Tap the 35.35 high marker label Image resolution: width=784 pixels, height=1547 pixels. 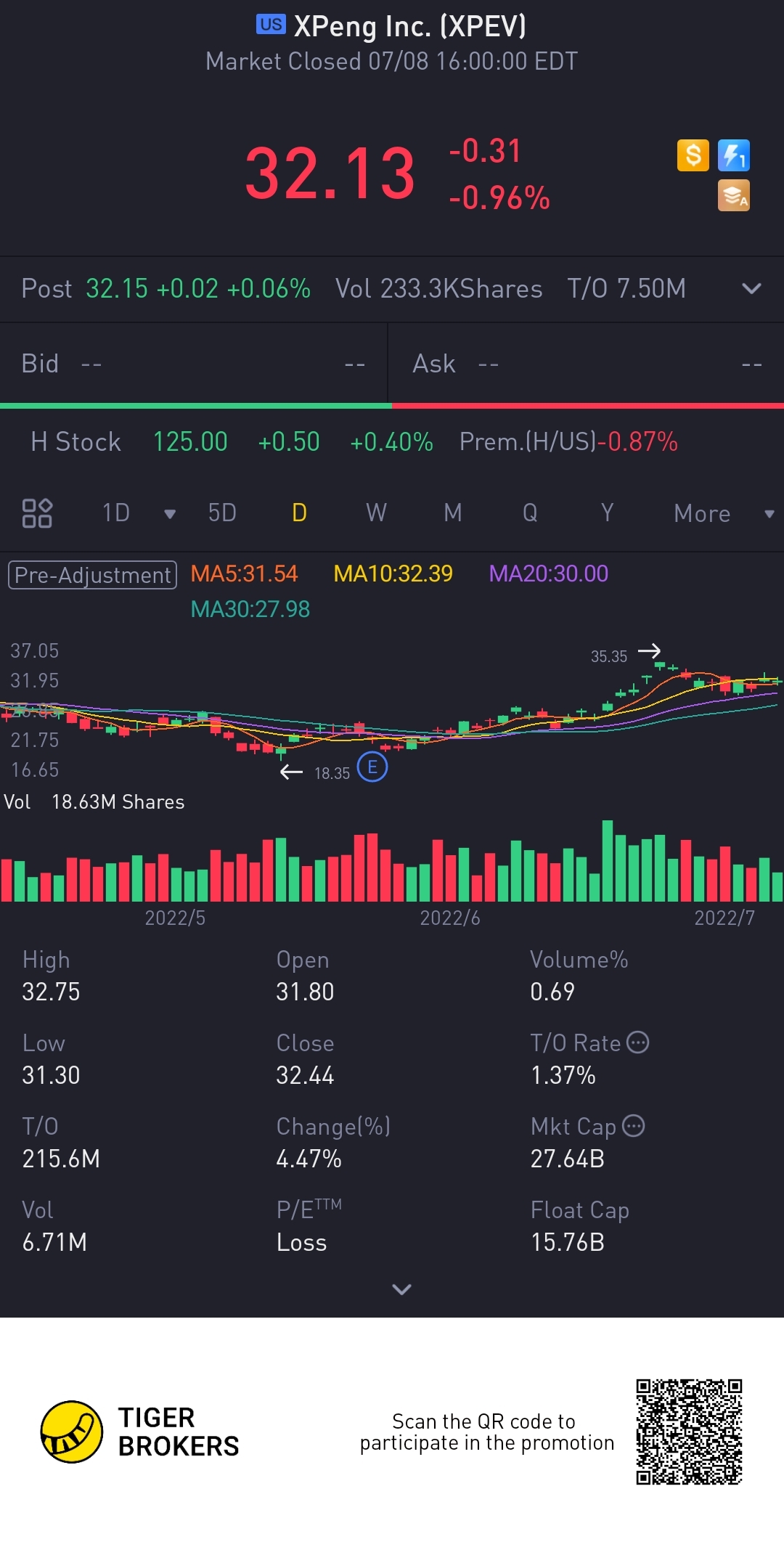click(608, 656)
